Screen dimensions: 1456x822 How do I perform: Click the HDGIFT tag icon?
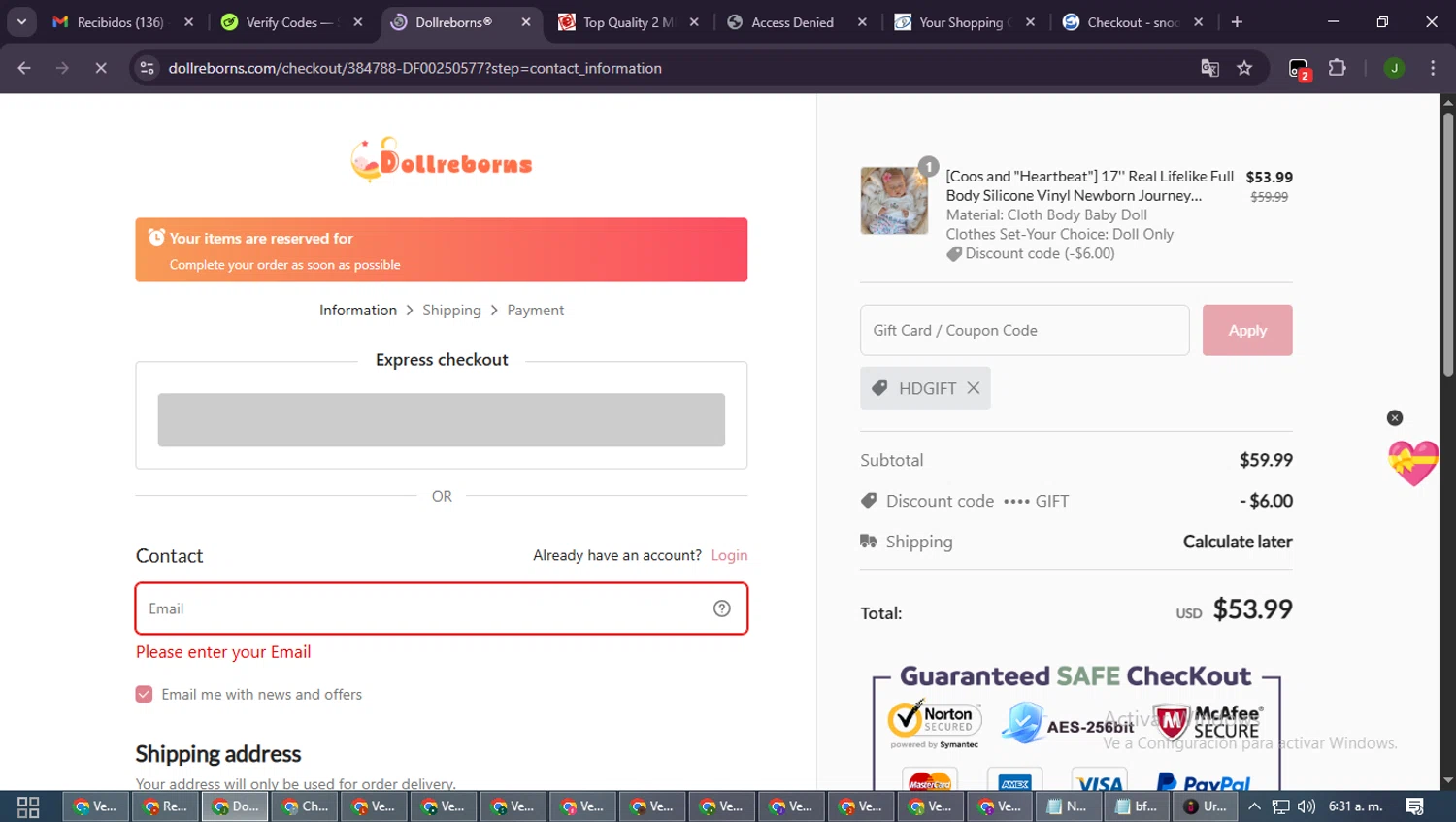[879, 388]
